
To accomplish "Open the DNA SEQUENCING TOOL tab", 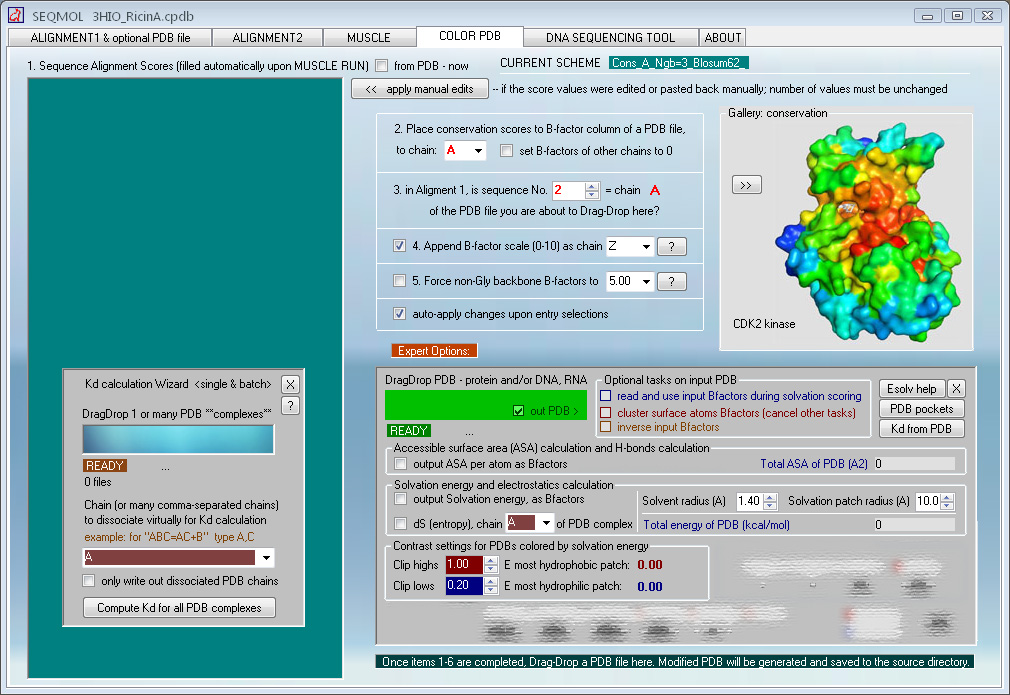I will point(610,37).
